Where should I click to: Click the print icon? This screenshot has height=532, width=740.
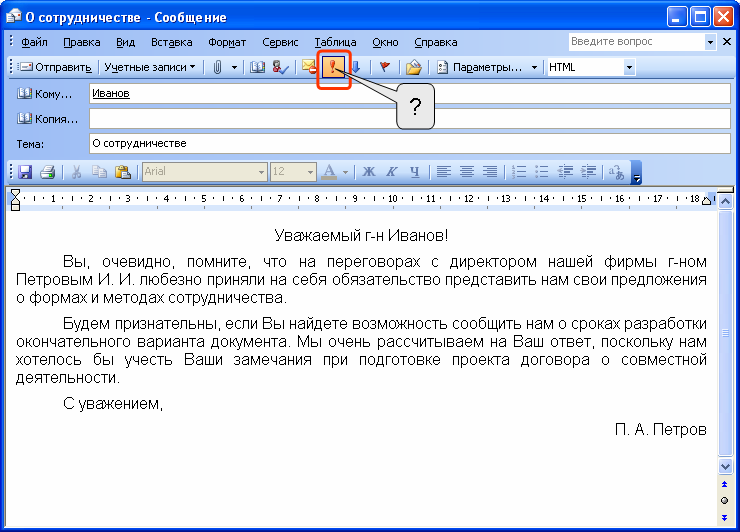click(x=48, y=172)
